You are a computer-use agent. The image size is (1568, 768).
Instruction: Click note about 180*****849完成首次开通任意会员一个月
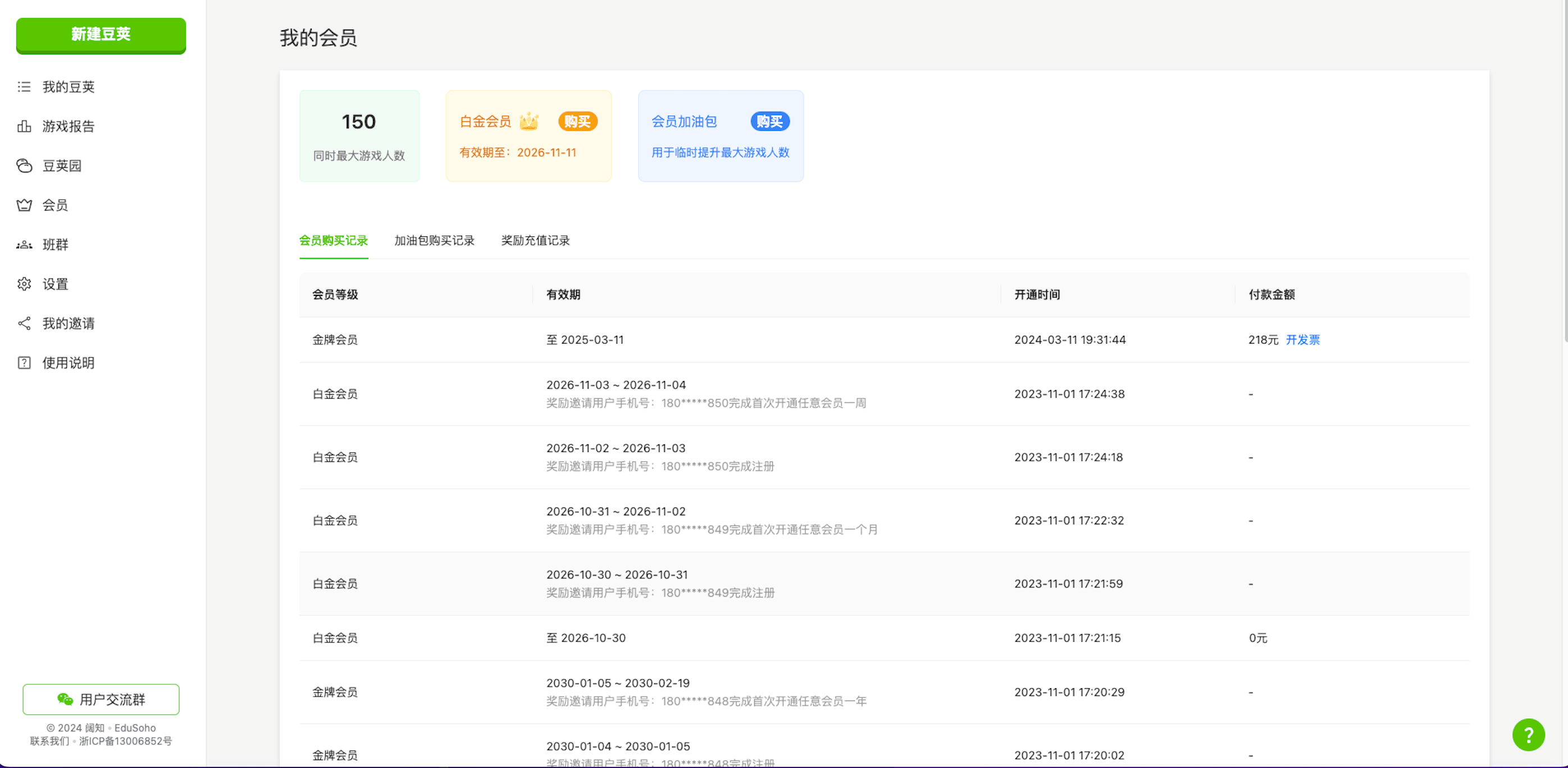(712, 530)
